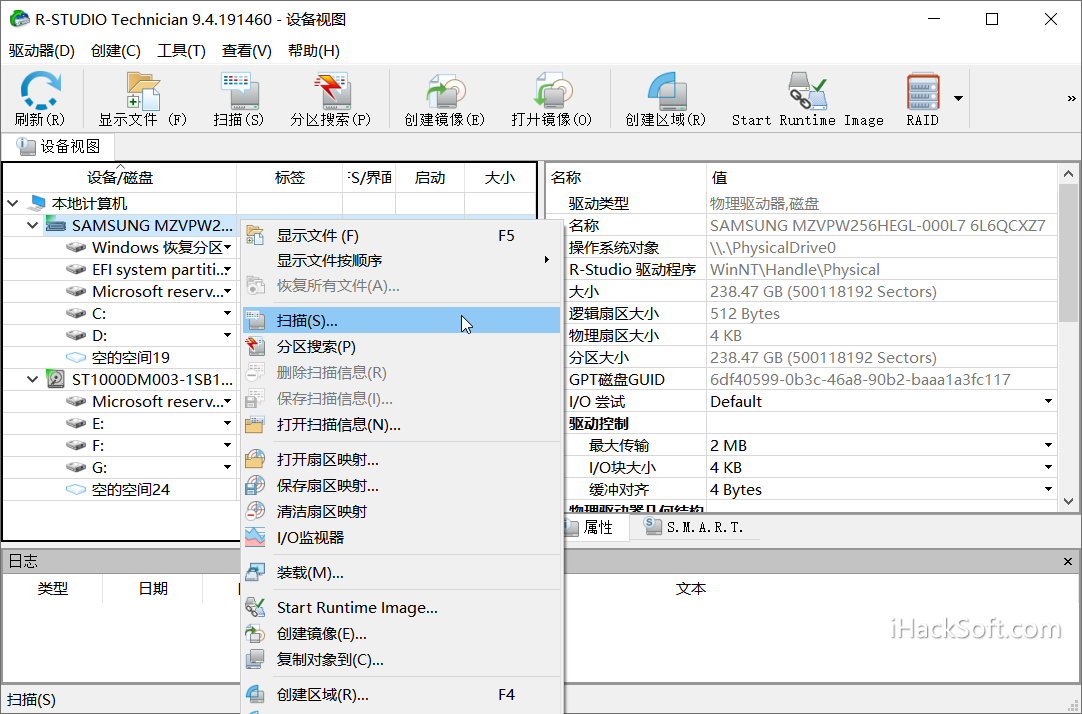Image resolution: width=1082 pixels, height=714 pixels.
Task: Choose 复制对象到(C)... in the context menu
Action: [401, 660]
